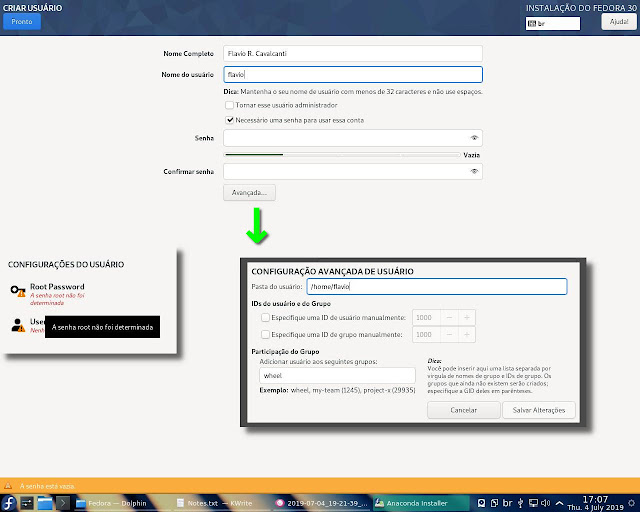Click Salvar Alterações button
This screenshot has height=512, width=640.
click(539, 410)
